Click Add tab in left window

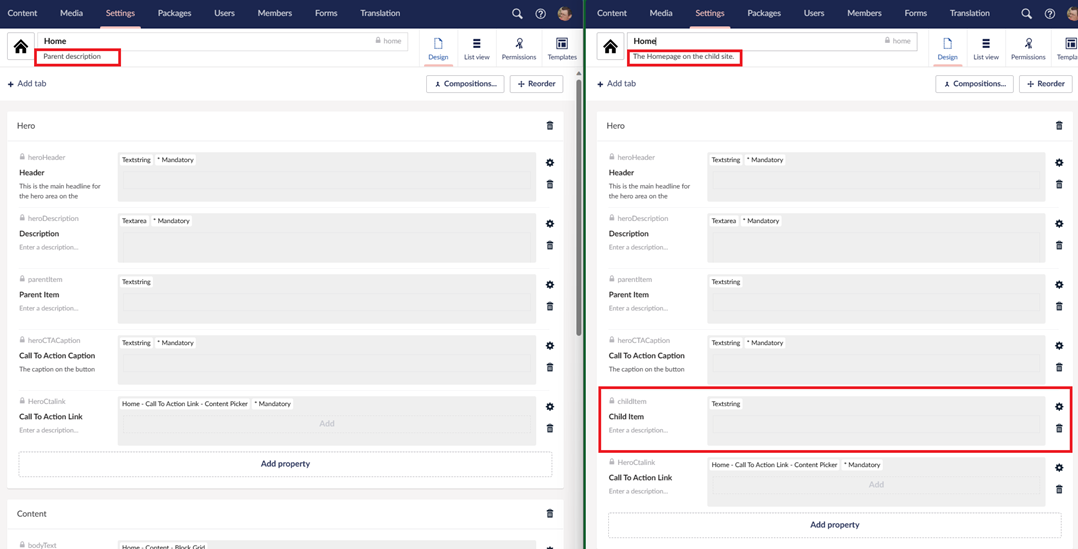click(27, 84)
